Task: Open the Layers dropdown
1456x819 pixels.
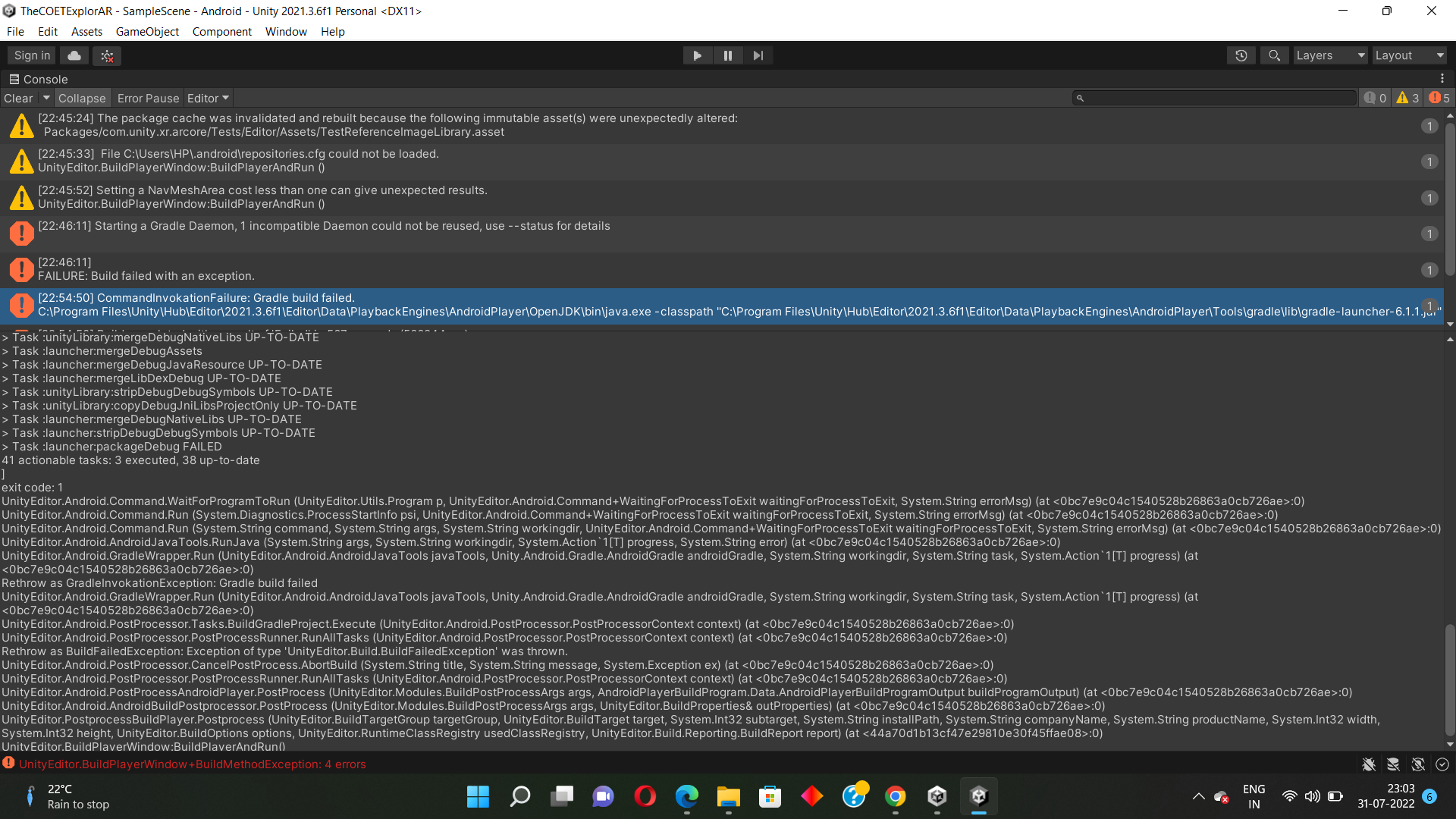Action: [1329, 55]
